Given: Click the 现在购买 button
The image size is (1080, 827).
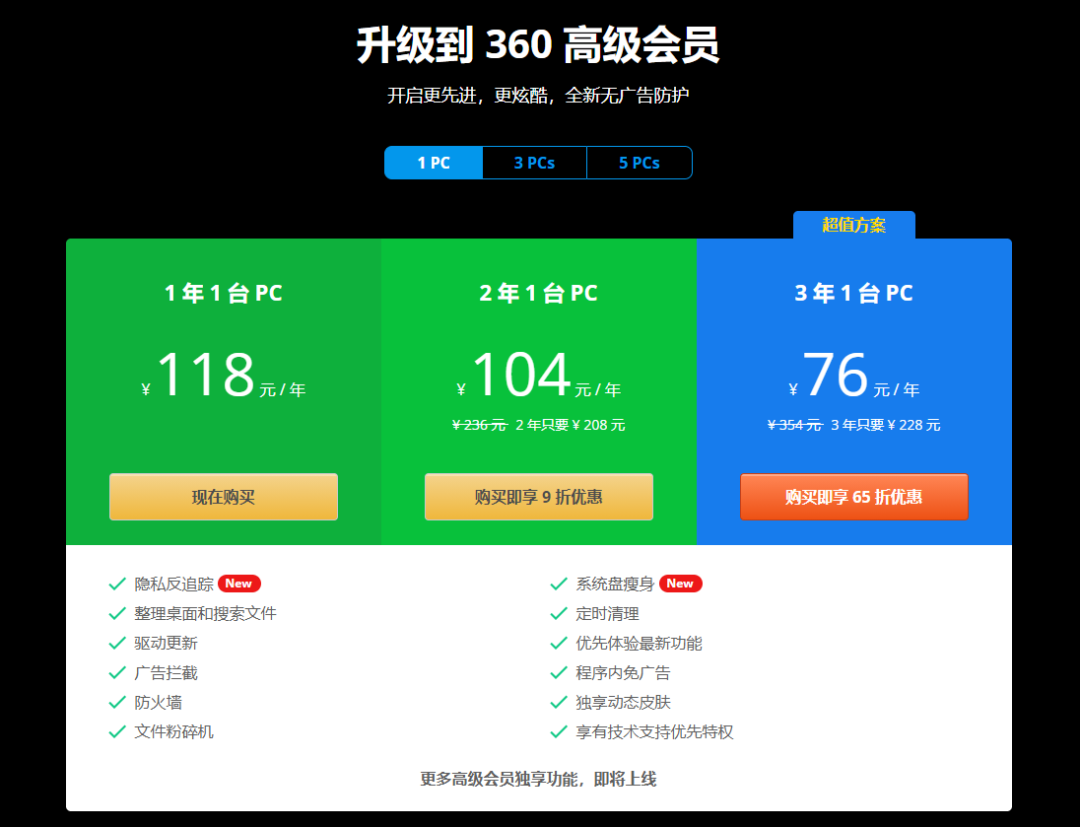Looking at the screenshot, I should pyautogui.click(x=222, y=496).
